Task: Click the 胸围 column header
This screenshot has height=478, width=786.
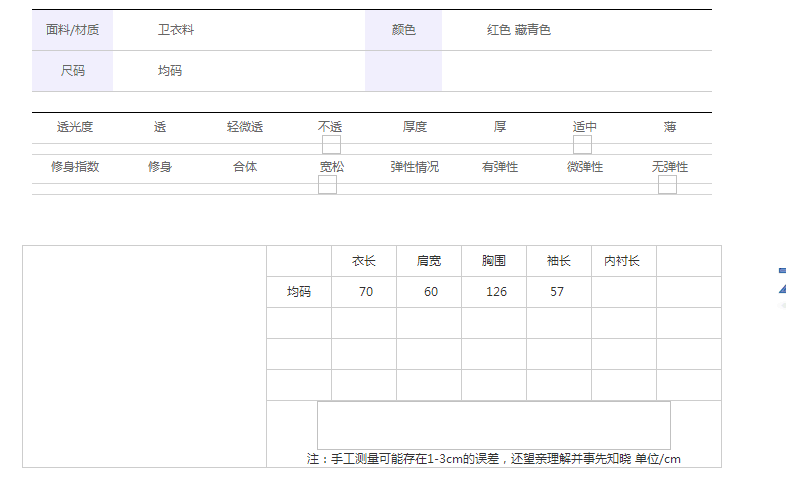Action: pyautogui.click(x=494, y=261)
